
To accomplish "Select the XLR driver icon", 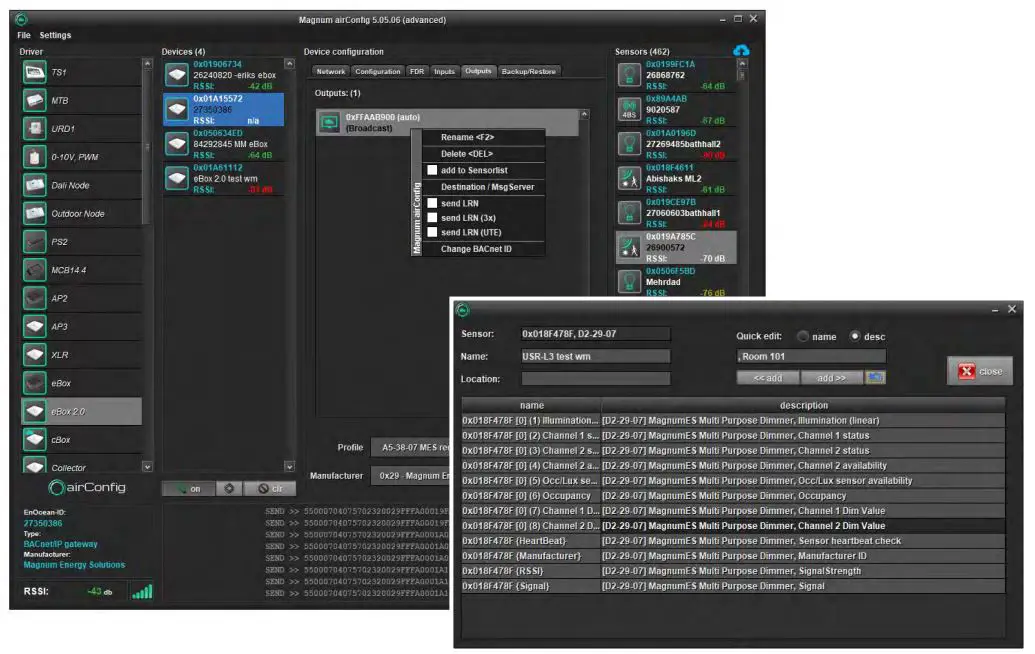I will pyautogui.click(x=34, y=355).
